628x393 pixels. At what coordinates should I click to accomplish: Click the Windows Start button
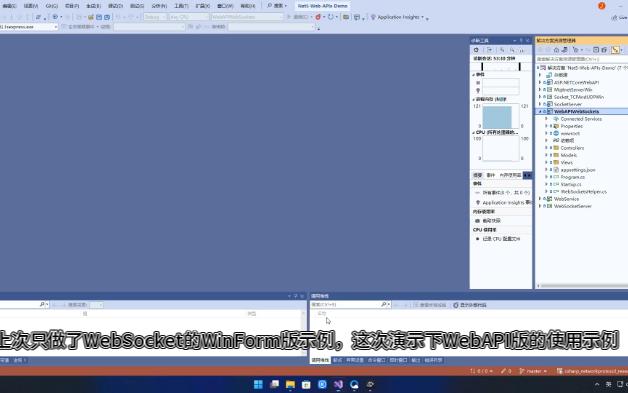pos(258,385)
